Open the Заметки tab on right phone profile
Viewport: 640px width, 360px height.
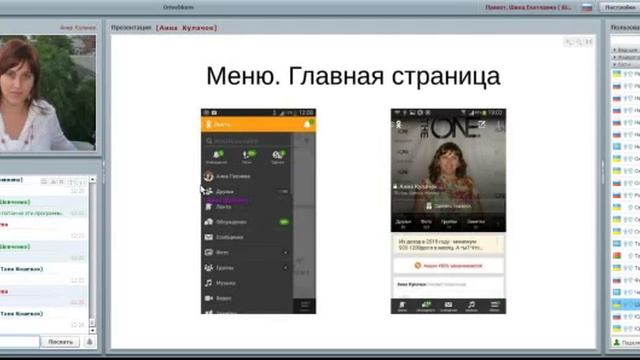476,224
